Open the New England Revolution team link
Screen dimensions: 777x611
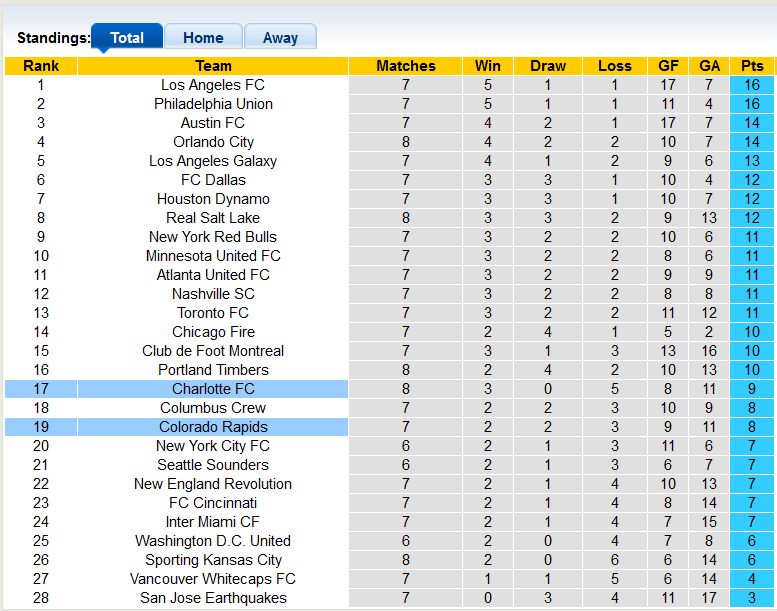pos(213,484)
